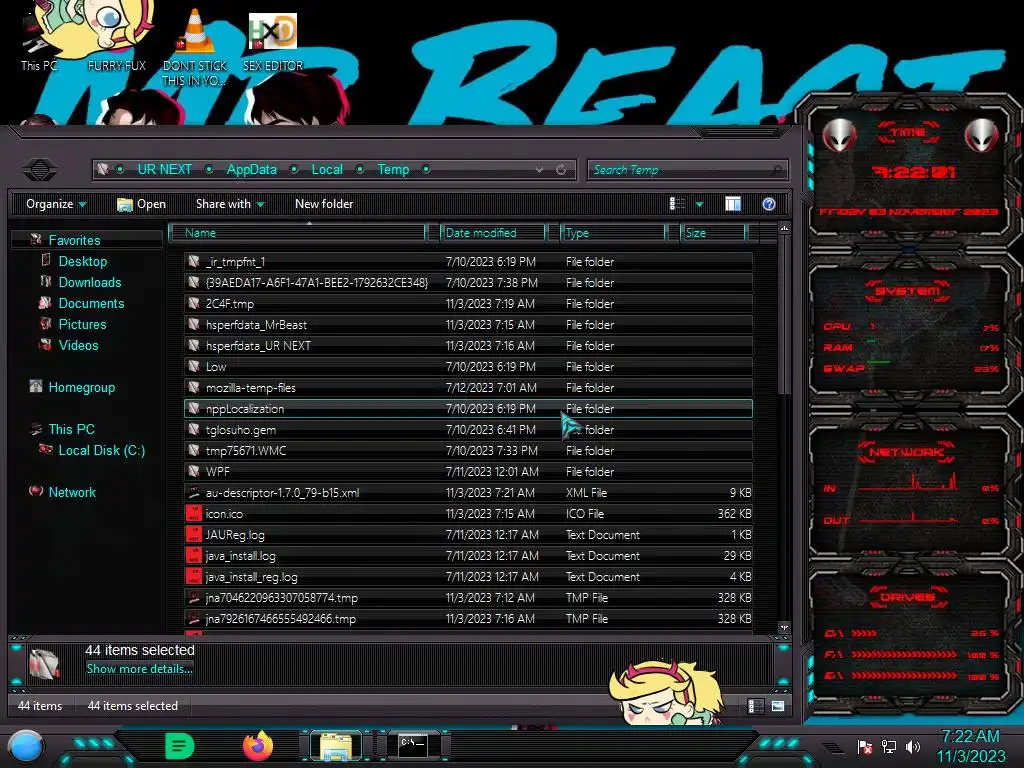Sort by the Type column header
Screen dimensions: 1024x768
613,232
